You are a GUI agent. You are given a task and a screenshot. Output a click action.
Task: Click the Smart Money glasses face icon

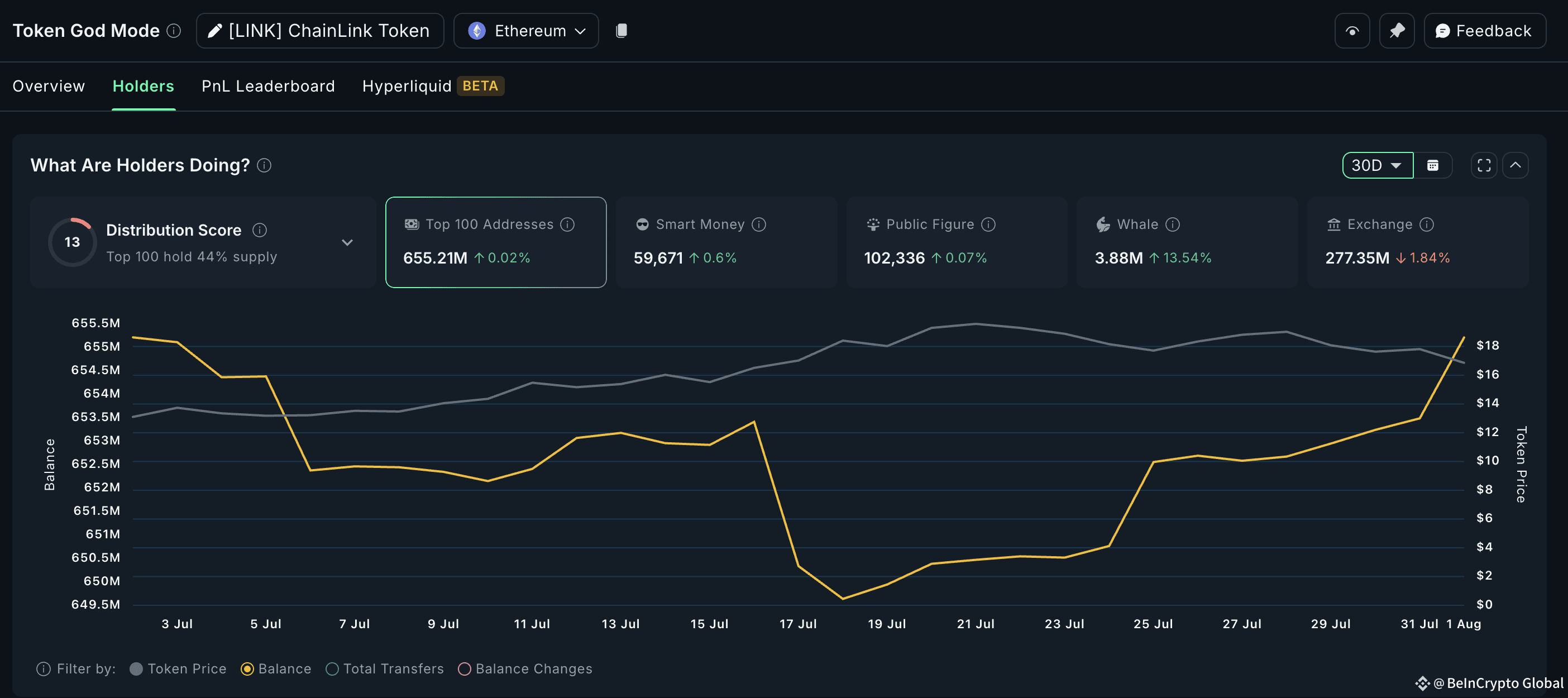tap(642, 224)
